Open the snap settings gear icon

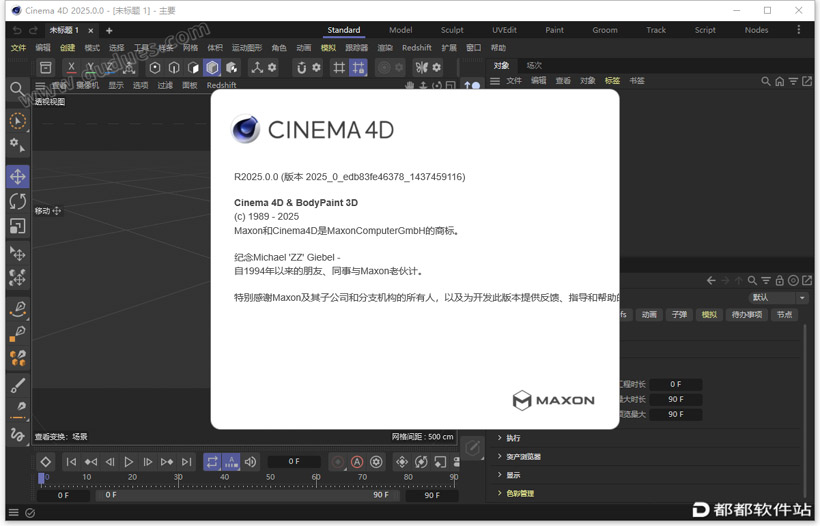point(316,67)
